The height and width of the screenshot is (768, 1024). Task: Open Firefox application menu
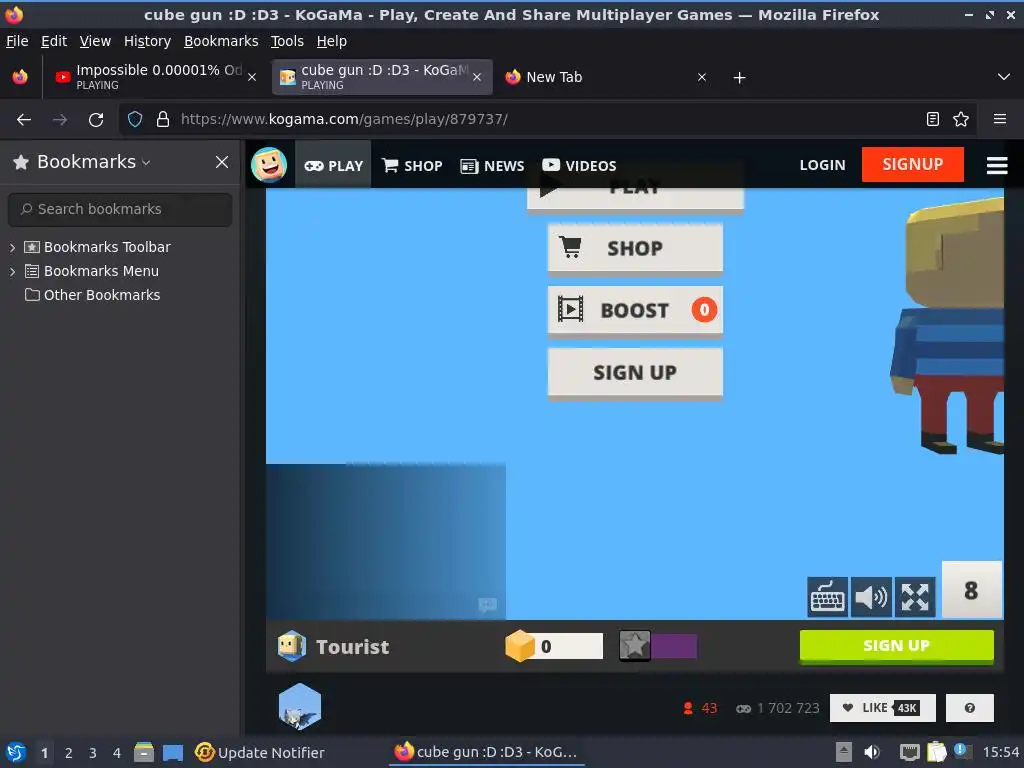(999, 119)
